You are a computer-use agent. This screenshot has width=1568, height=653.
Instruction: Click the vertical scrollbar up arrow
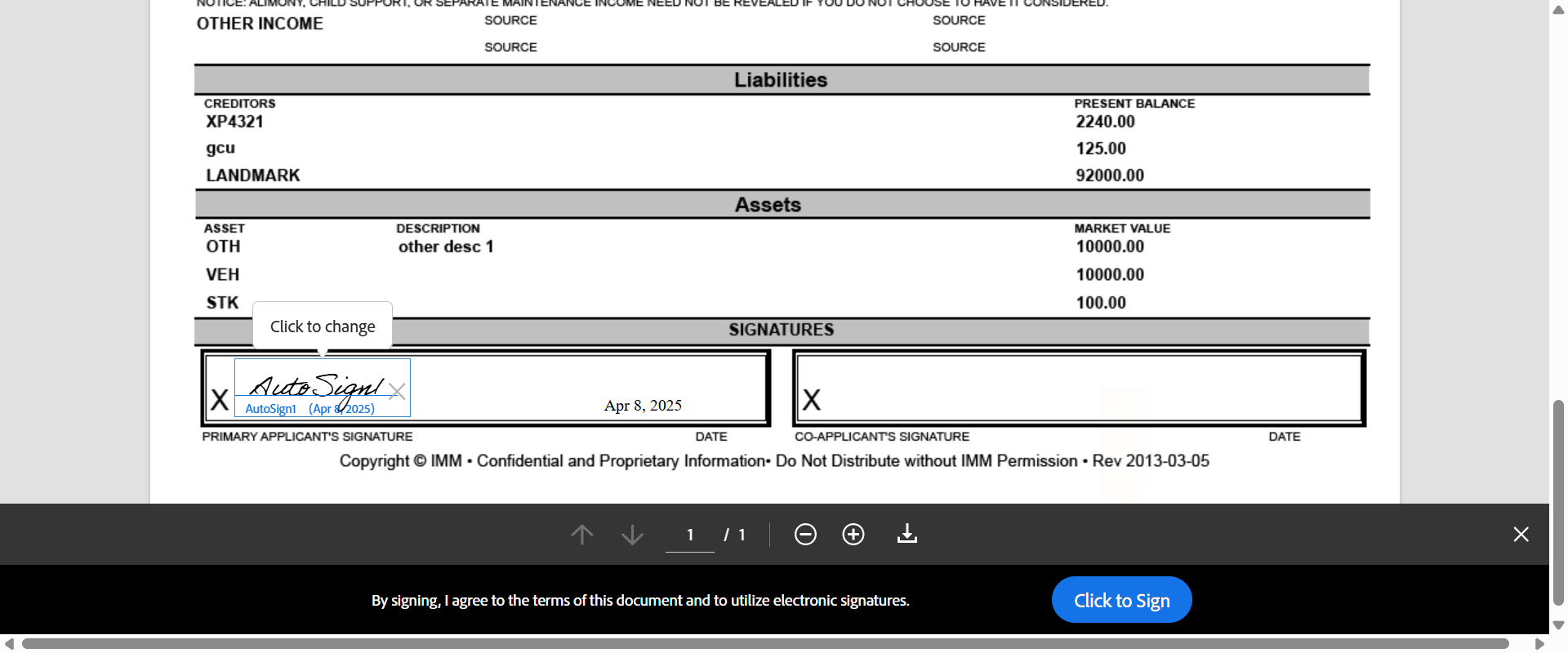(x=1558, y=10)
